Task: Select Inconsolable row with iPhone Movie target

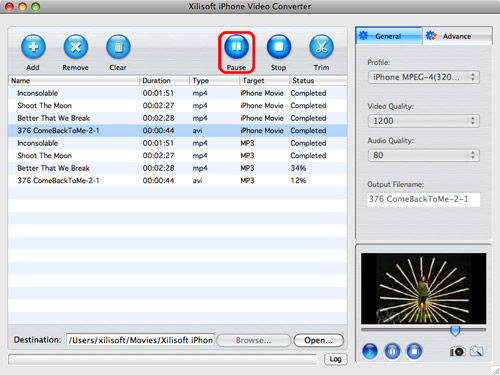Action: 177,93
